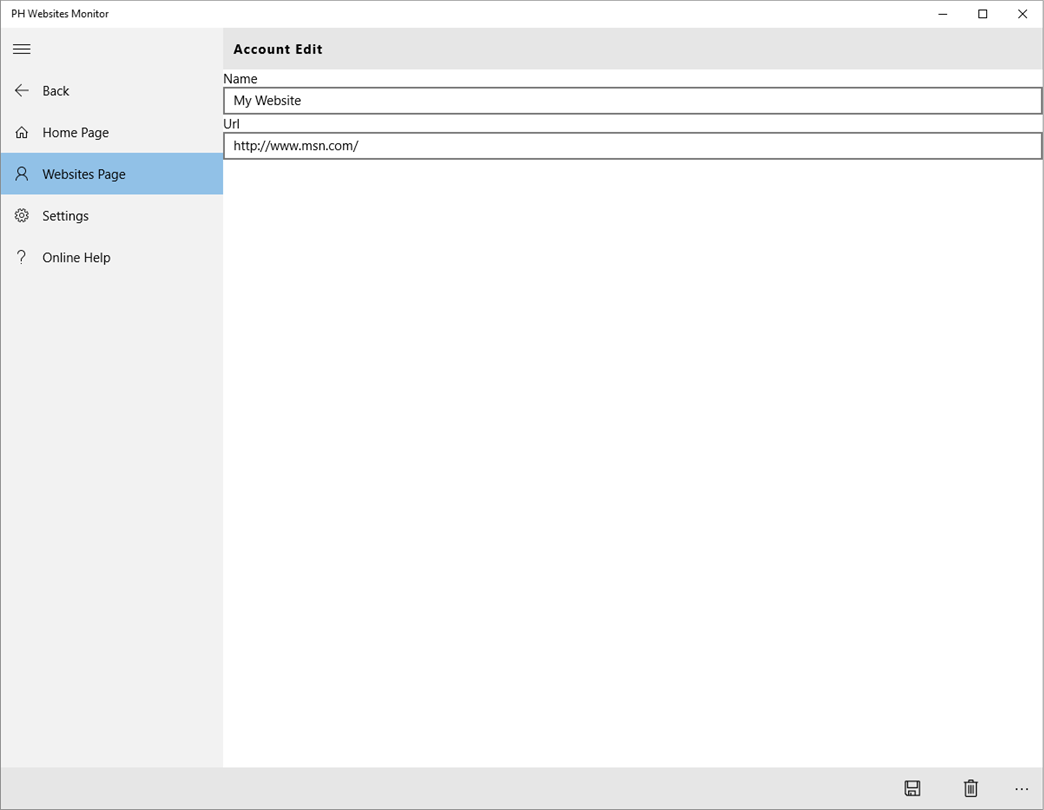
Task: Save the account with the floppy disk icon
Action: click(912, 788)
